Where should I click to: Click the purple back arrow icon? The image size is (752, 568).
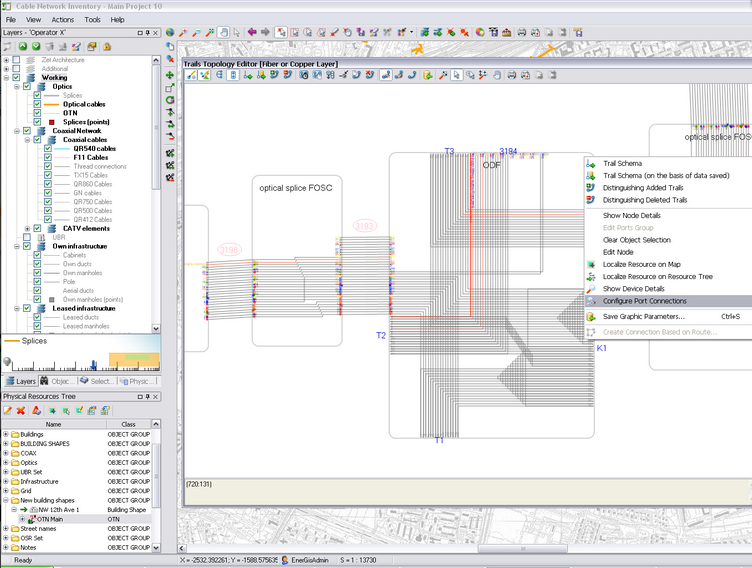pos(252,32)
